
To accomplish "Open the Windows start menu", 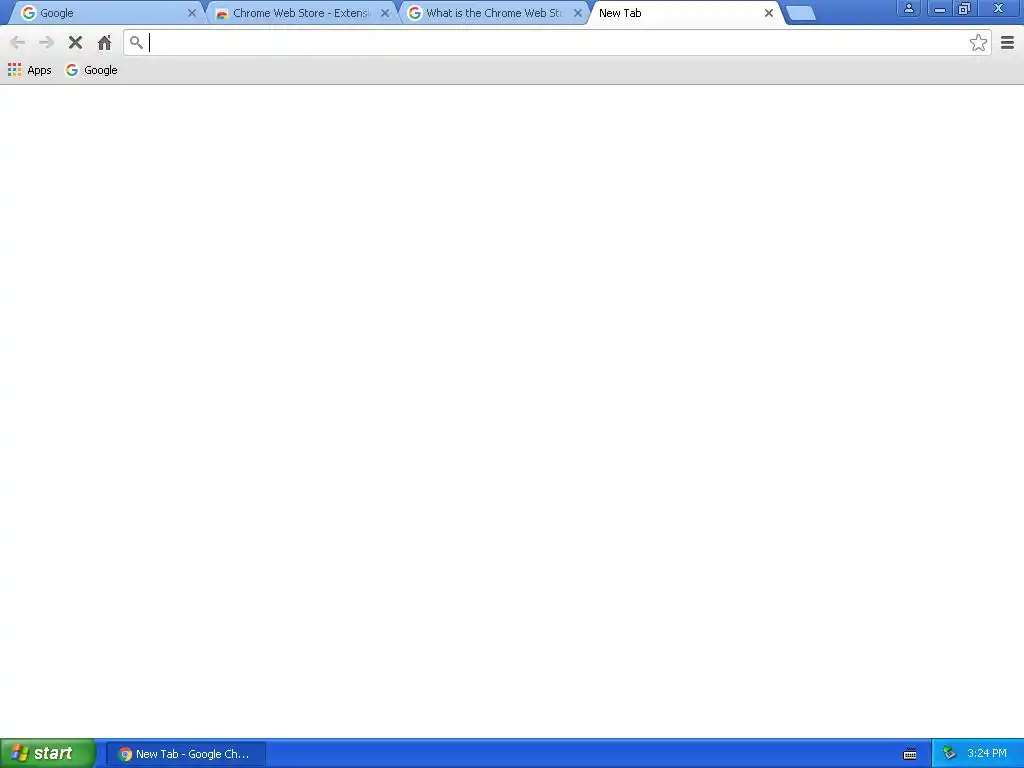I will click(48, 754).
